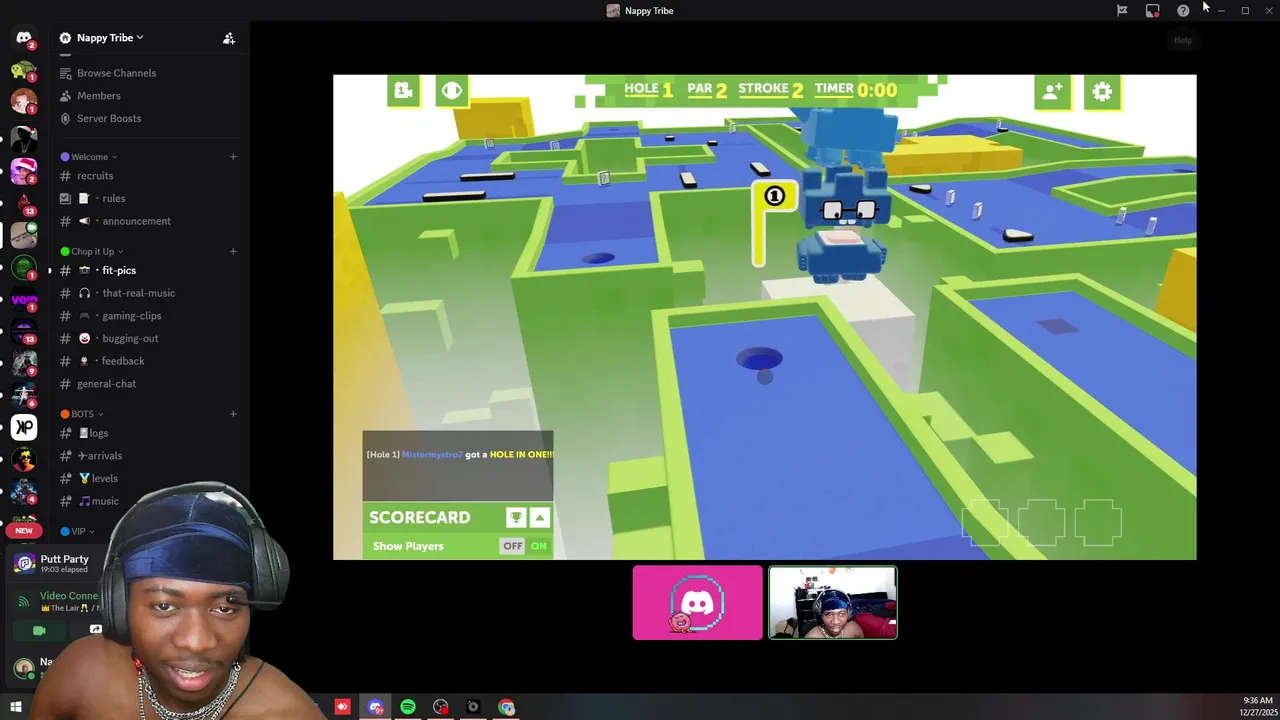Add a channel to Welcome category

coord(233,157)
